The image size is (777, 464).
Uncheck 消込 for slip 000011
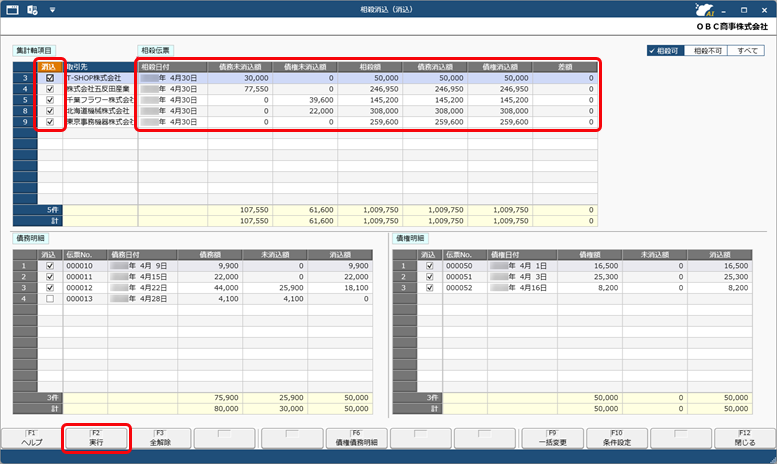(x=50, y=277)
